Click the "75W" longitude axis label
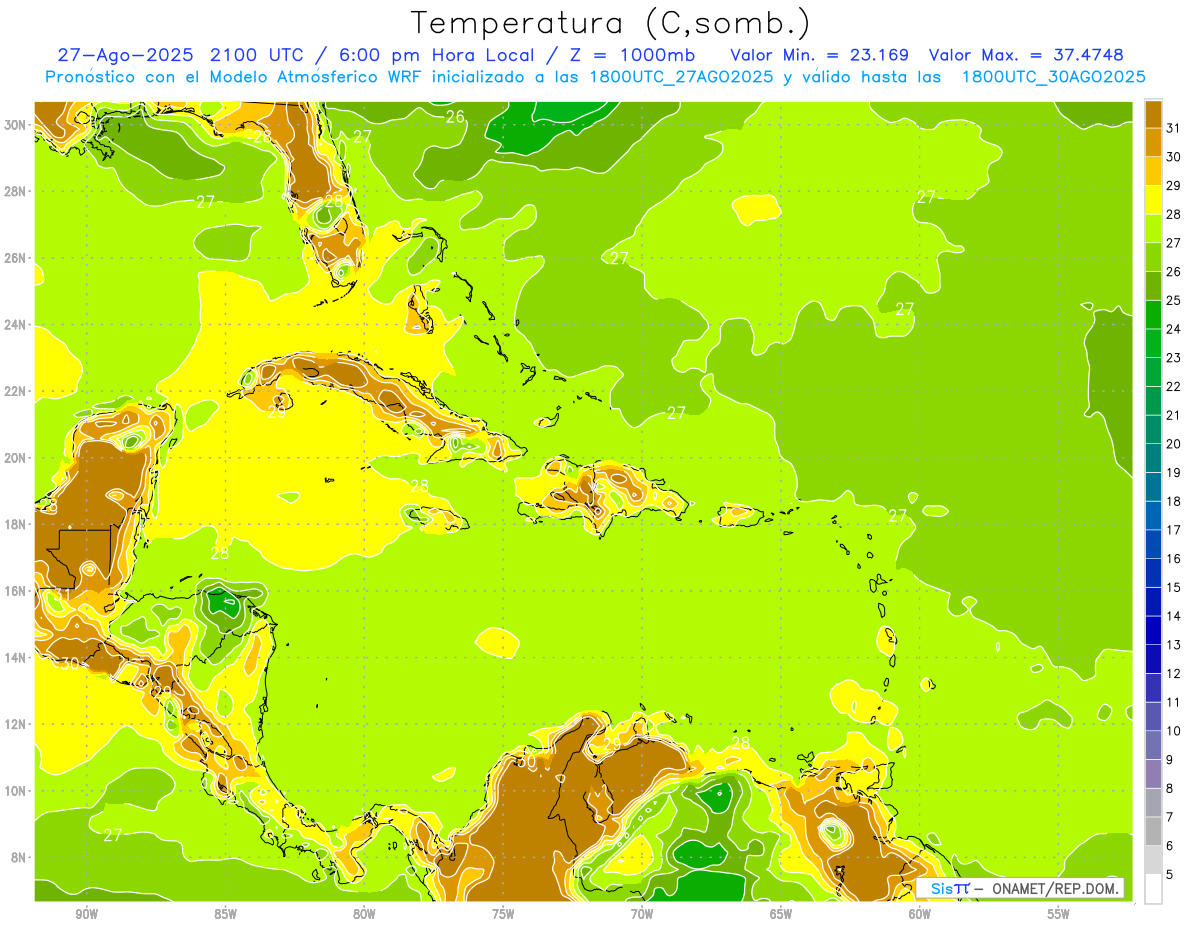This screenshot has width=1200, height=927. coord(503,914)
